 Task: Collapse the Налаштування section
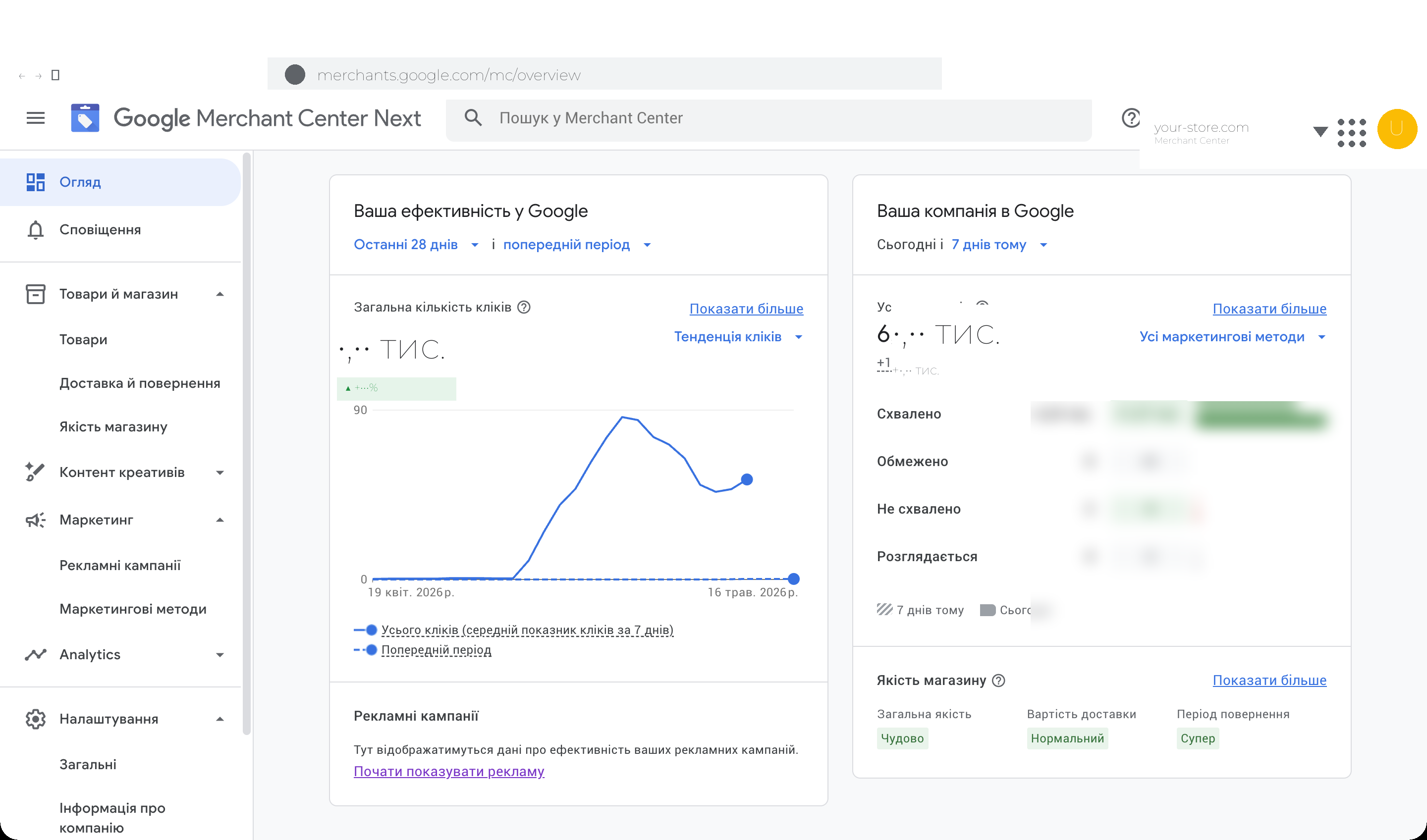tap(220, 719)
